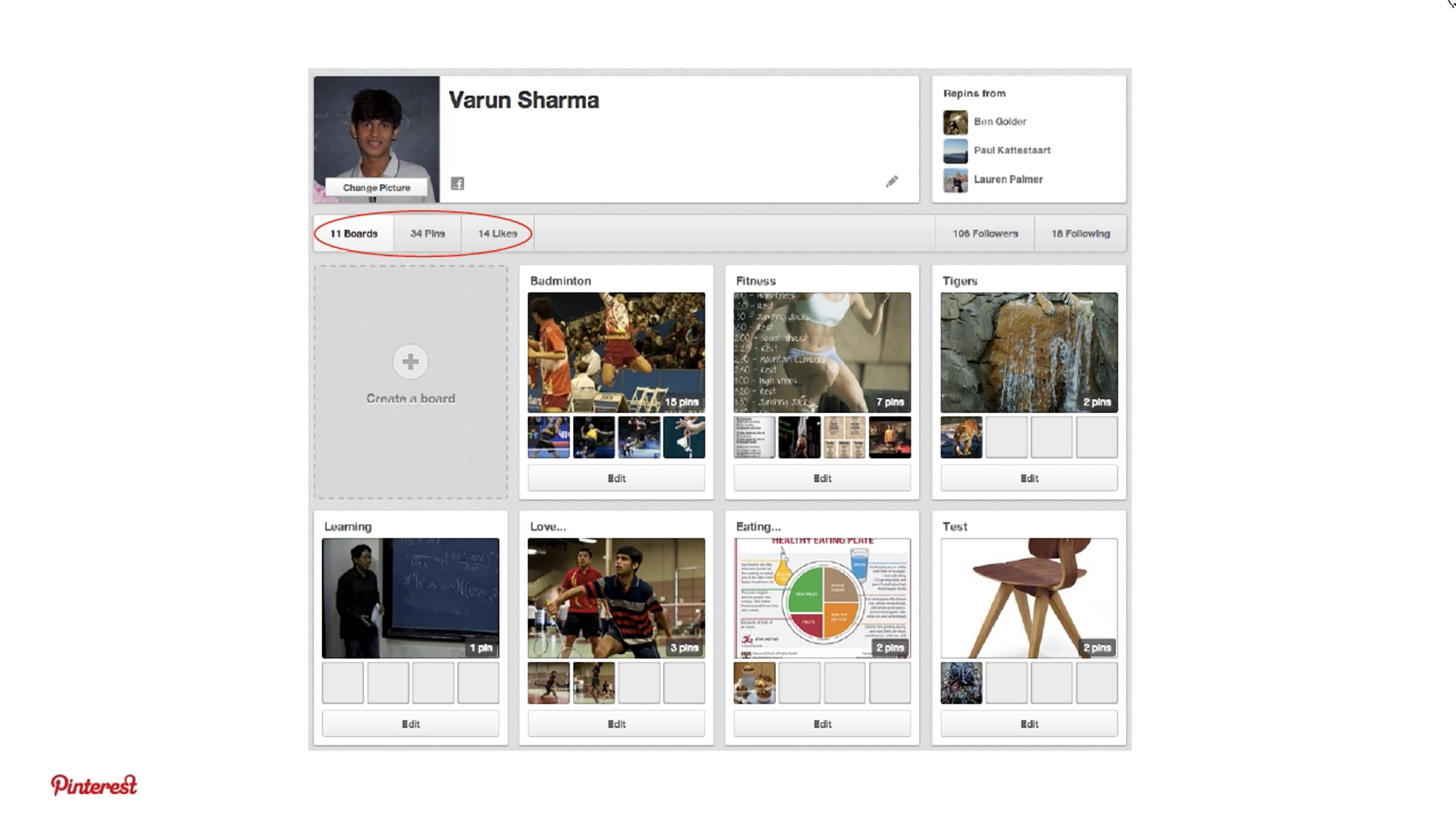1456x819 pixels.
Task: Click the Pinterest logo at bottom left
Action: (x=93, y=785)
